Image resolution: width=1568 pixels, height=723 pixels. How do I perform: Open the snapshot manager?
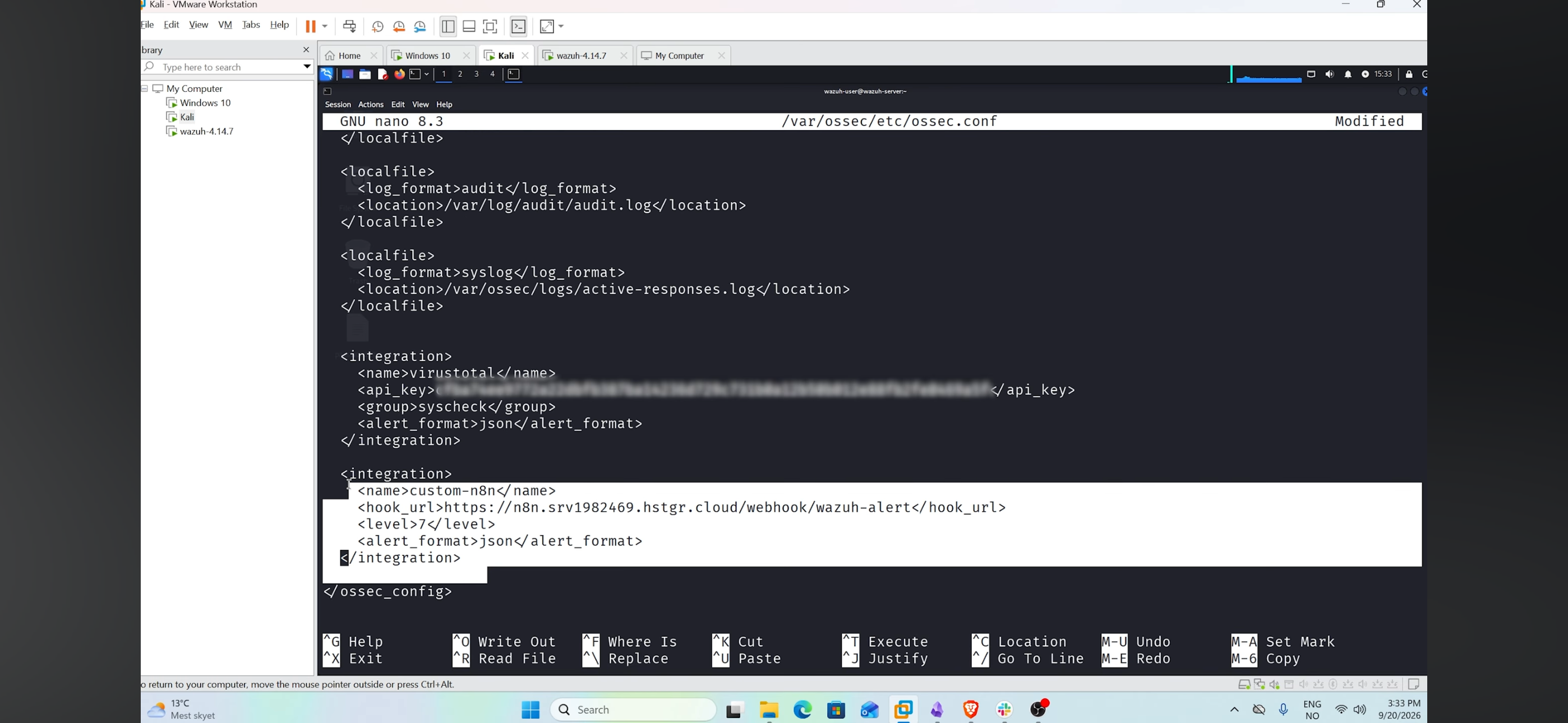420,26
